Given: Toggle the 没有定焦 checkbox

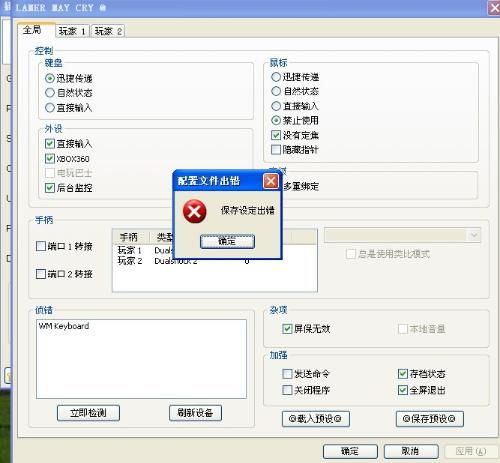Looking at the screenshot, I should pos(276,135).
